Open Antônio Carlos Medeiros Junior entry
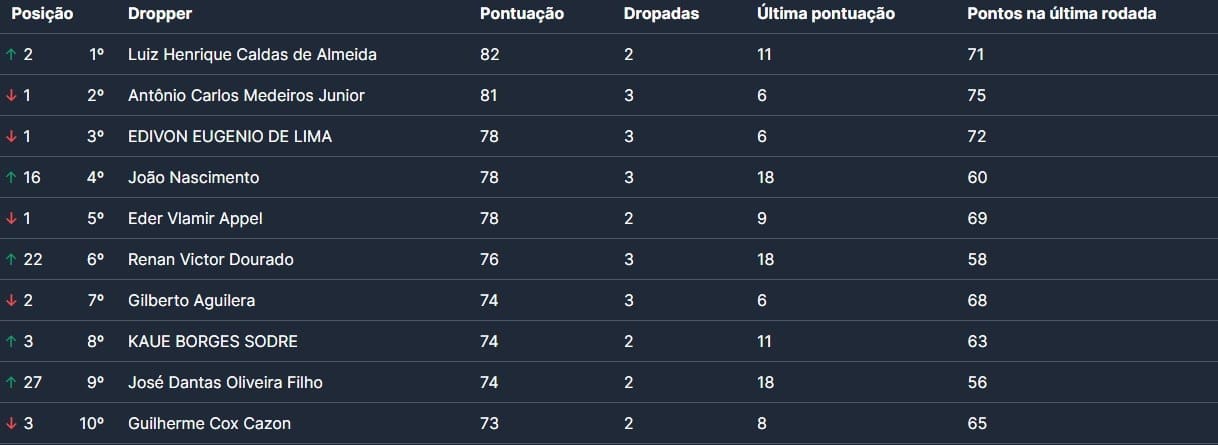This screenshot has width=1218, height=445. [x=246, y=95]
